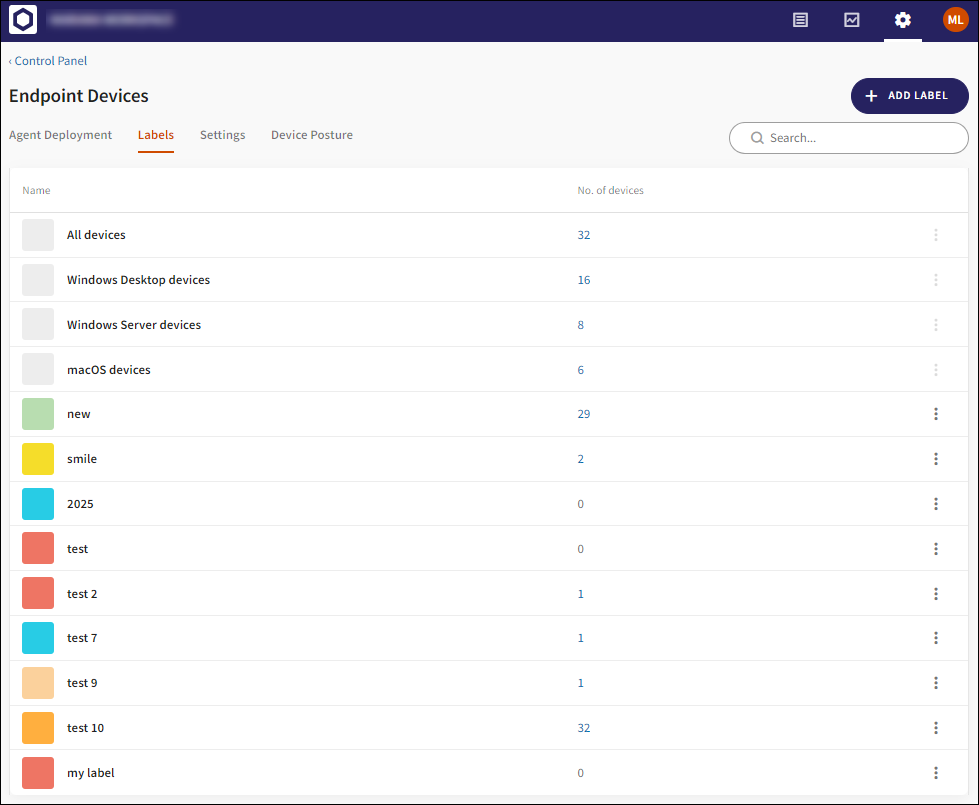Open the logs list icon in header
This screenshot has height=805, width=979.
(800, 20)
